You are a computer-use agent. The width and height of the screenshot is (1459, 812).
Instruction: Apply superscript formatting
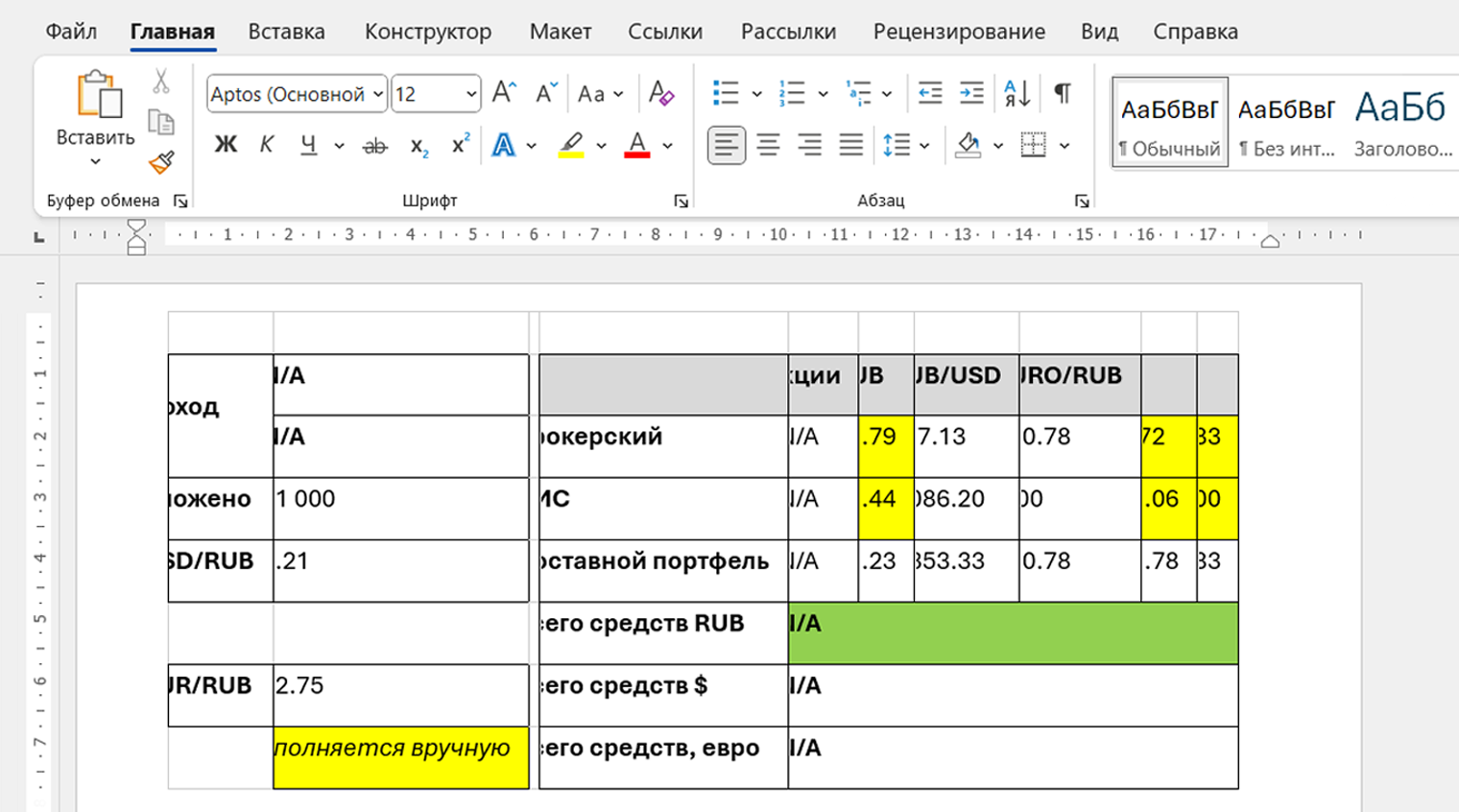(x=461, y=144)
